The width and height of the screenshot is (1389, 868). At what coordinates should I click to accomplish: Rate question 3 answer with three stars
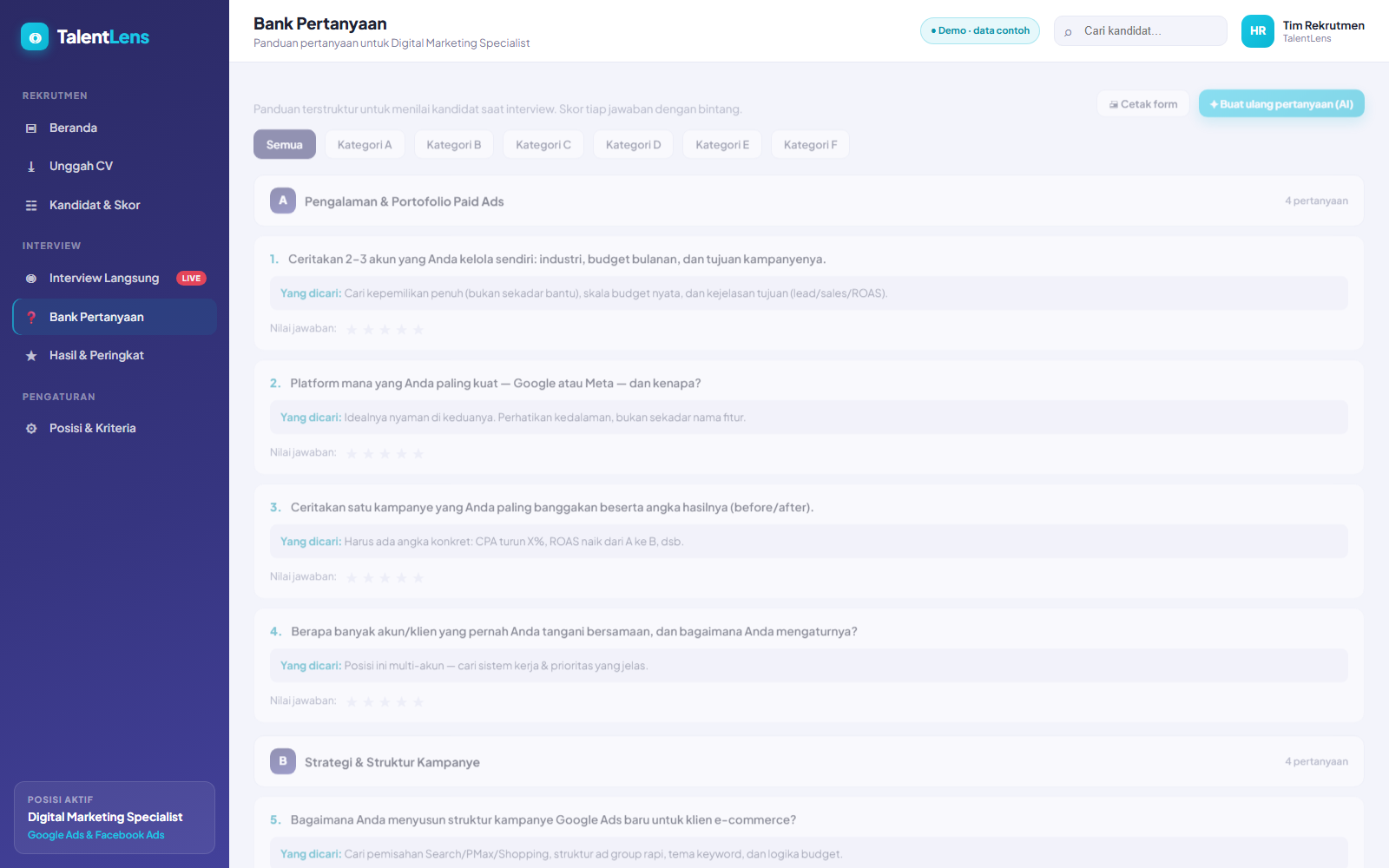(x=385, y=577)
